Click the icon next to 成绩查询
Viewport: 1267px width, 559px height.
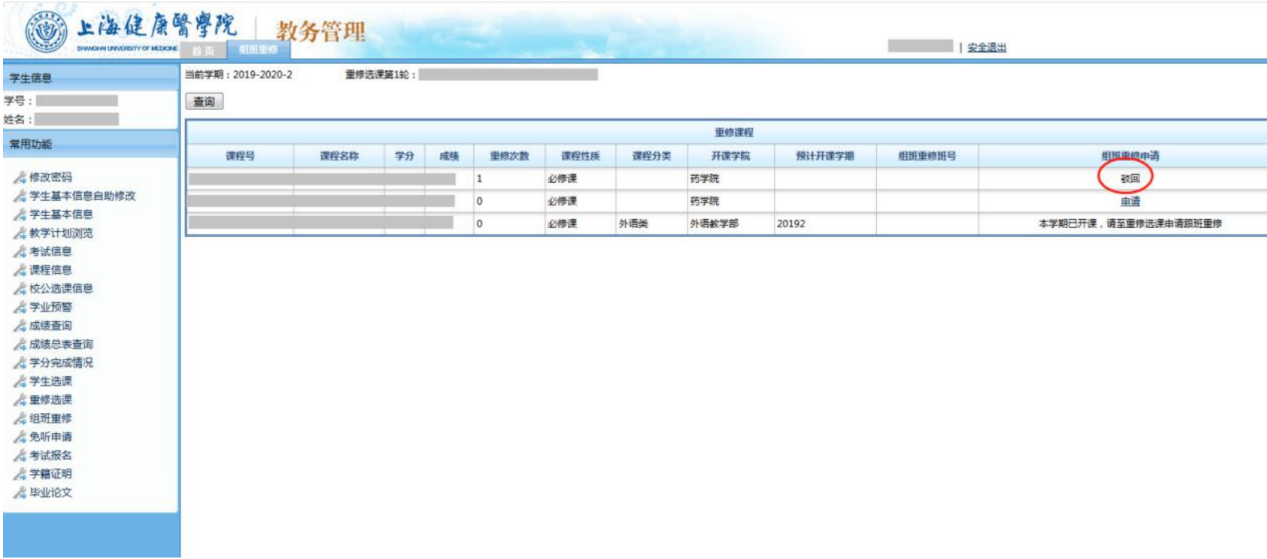point(18,326)
